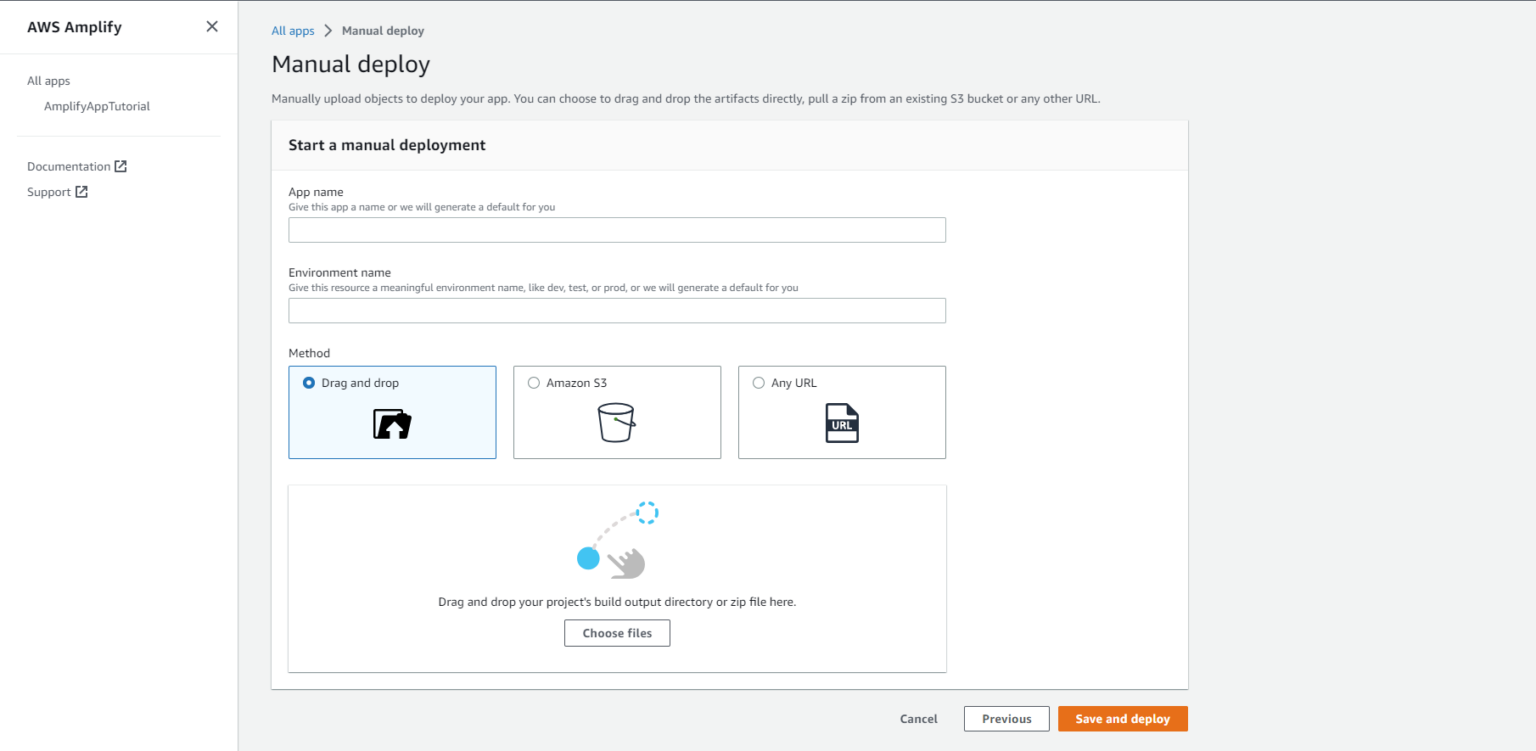Click the external link icon beside Support

pos(83,191)
